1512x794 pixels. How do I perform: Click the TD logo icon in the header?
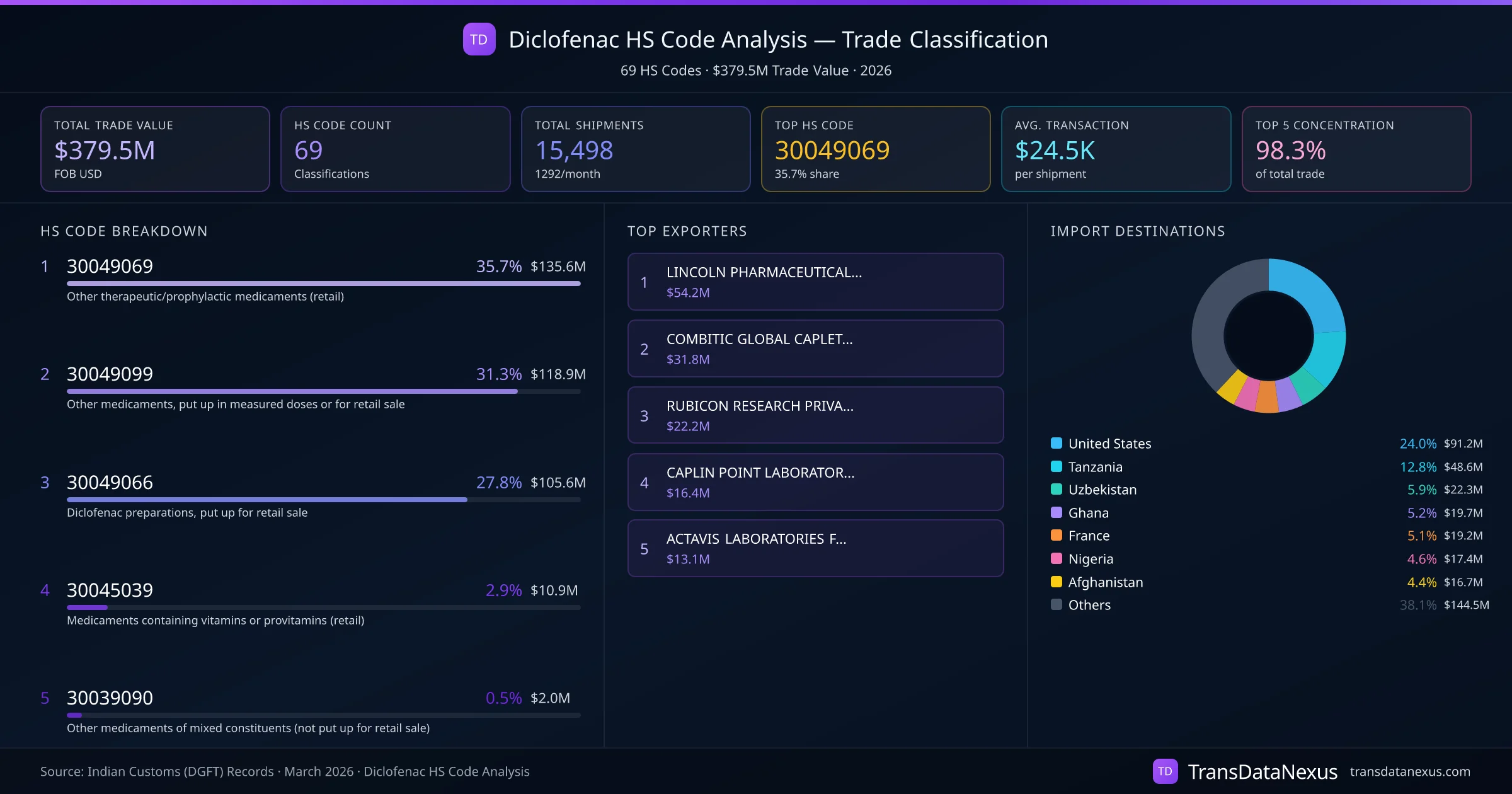pyautogui.click(x=479, y=40)
